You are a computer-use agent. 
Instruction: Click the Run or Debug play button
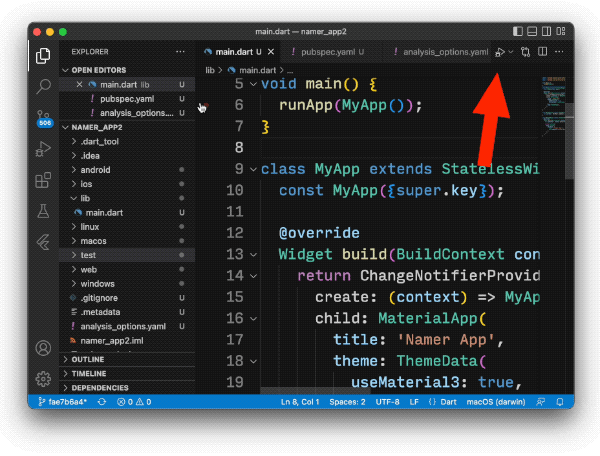pos(500,51)
